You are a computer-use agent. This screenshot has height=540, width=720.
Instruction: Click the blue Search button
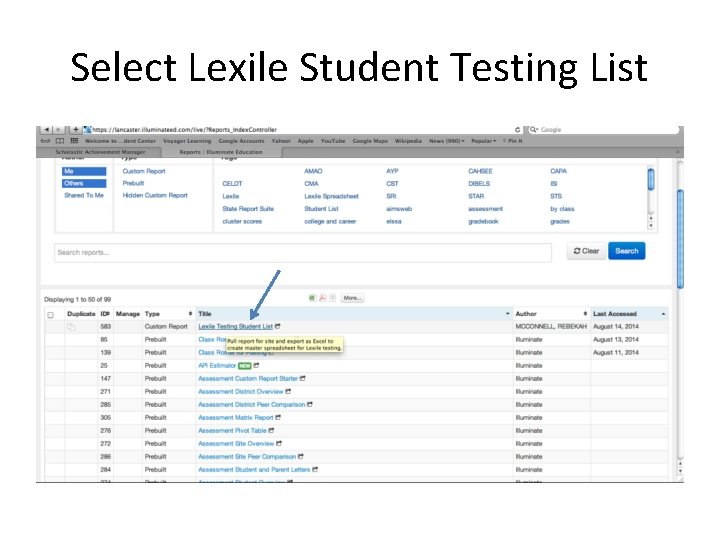tap(627, 251)
